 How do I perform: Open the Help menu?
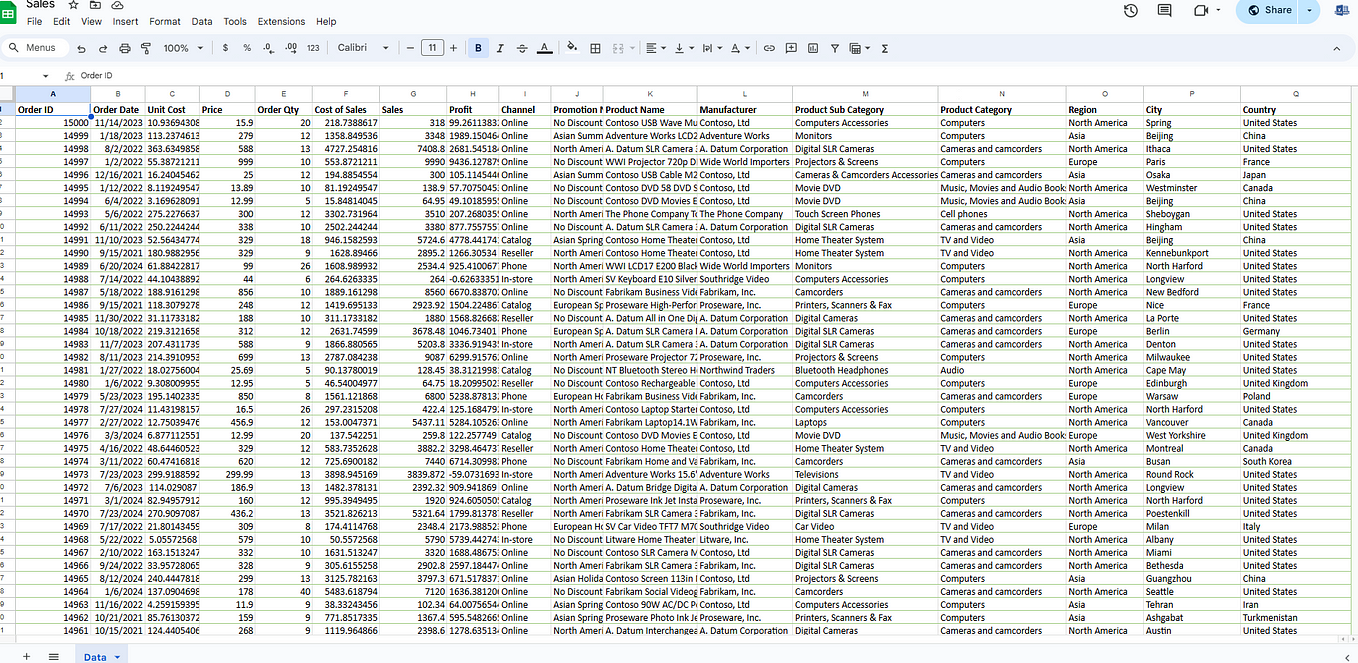click(326, 21)
